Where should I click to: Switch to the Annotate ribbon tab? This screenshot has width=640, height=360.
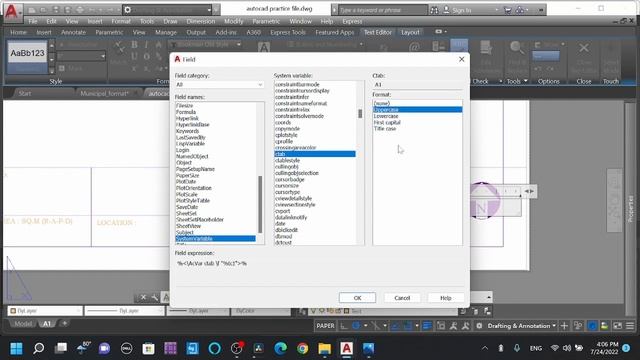coord(73,32)
